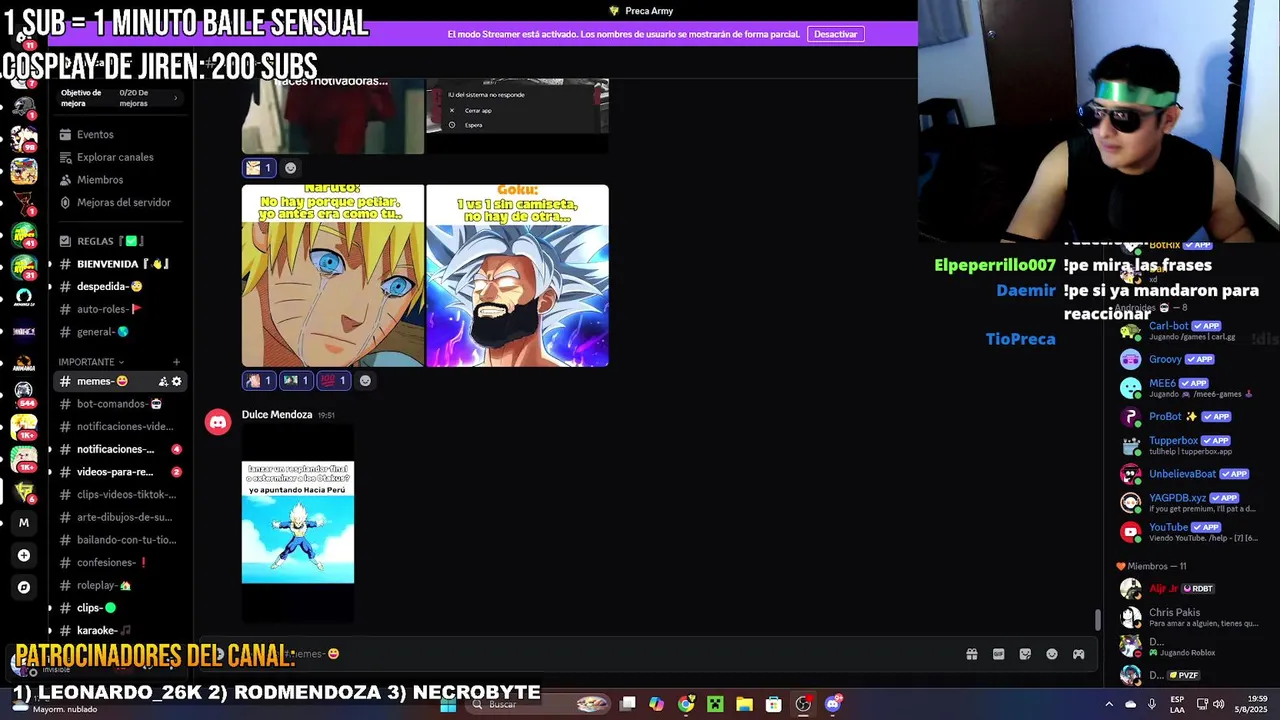
Task: Open the Minecraft icon on the taskbar
Action: tap(715, 704)
